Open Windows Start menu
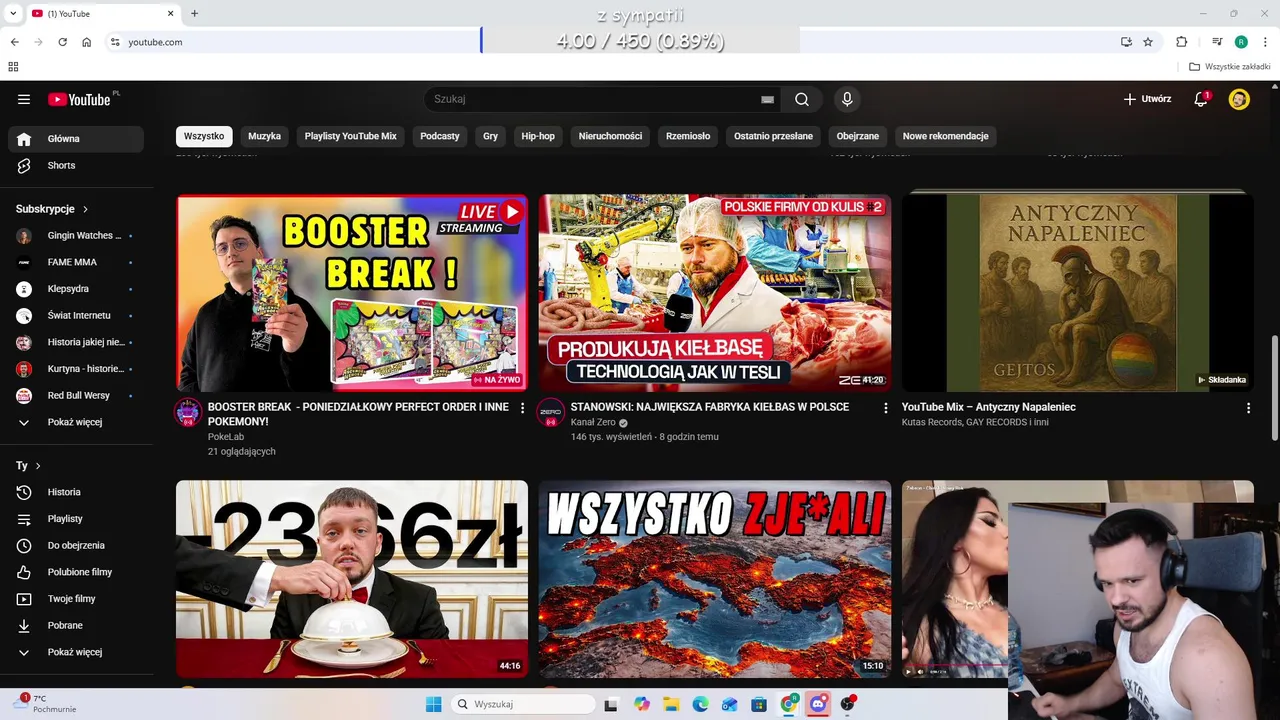 [x=433, y=704]
